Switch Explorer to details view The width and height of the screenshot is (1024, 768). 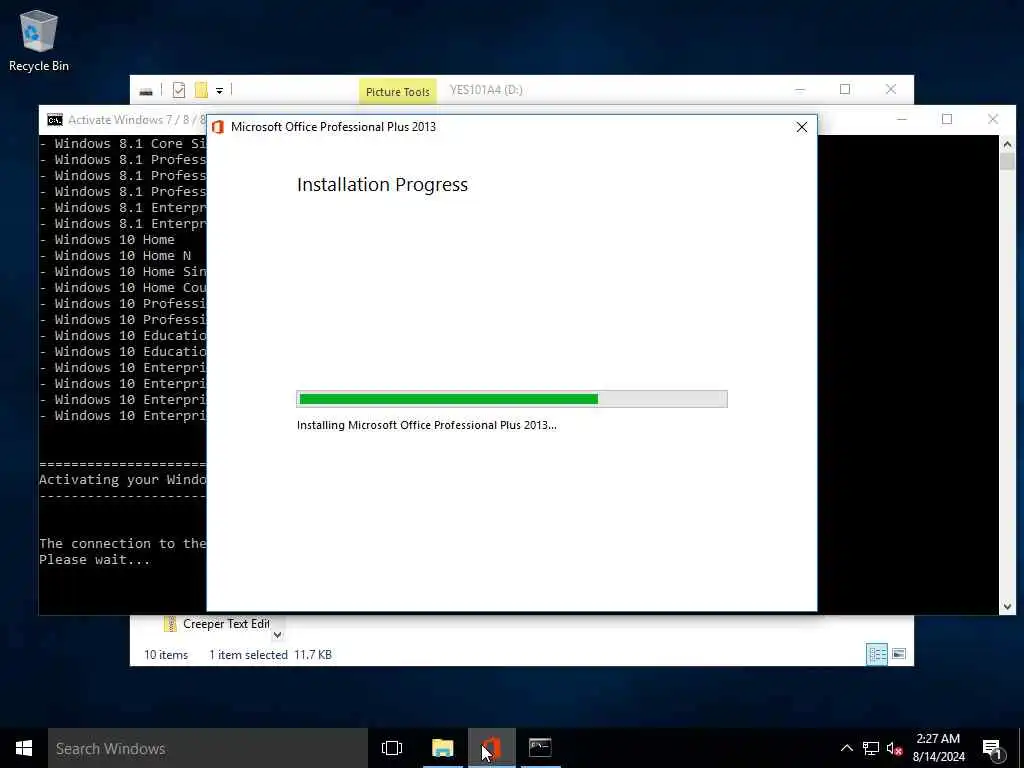pyautogui.click(x=876, y=654)
